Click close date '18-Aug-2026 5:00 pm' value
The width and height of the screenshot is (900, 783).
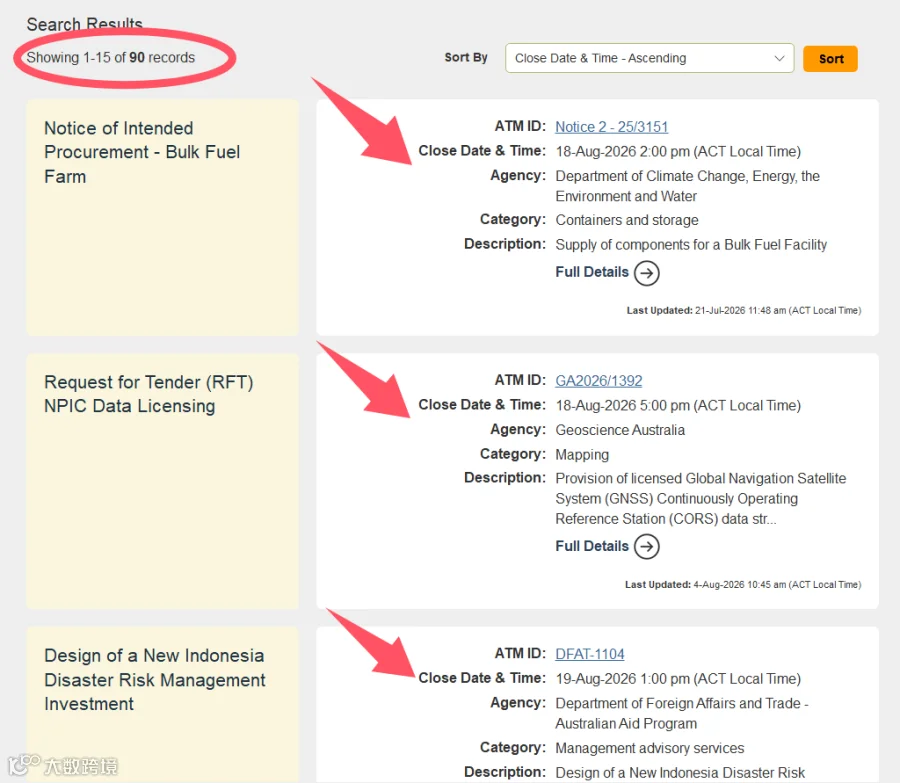tap(678, 405)
